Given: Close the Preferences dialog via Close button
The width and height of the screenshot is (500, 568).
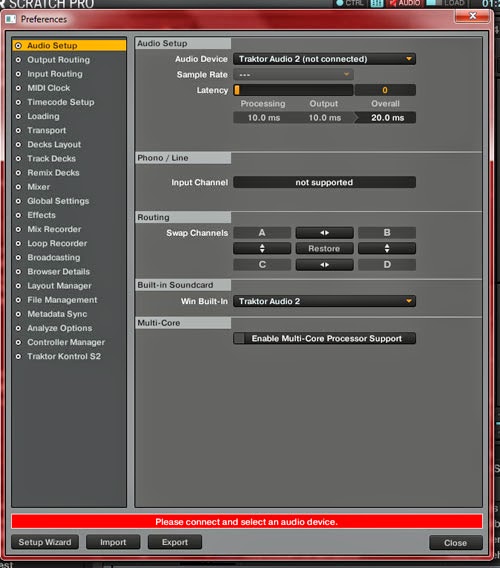Looking at the screenshot, I should point(456,543).
